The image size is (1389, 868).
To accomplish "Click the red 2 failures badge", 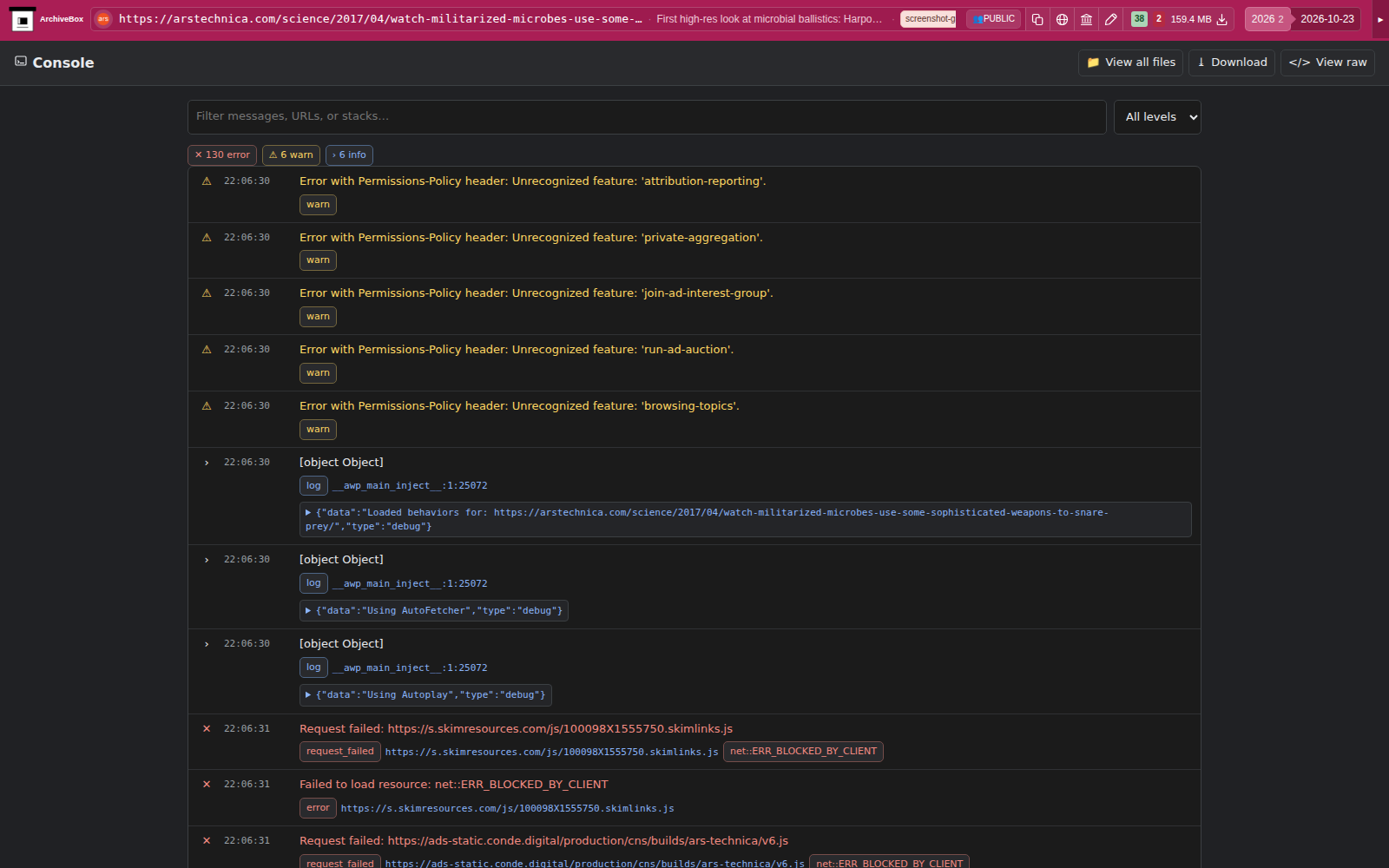I will point(1158,19).
